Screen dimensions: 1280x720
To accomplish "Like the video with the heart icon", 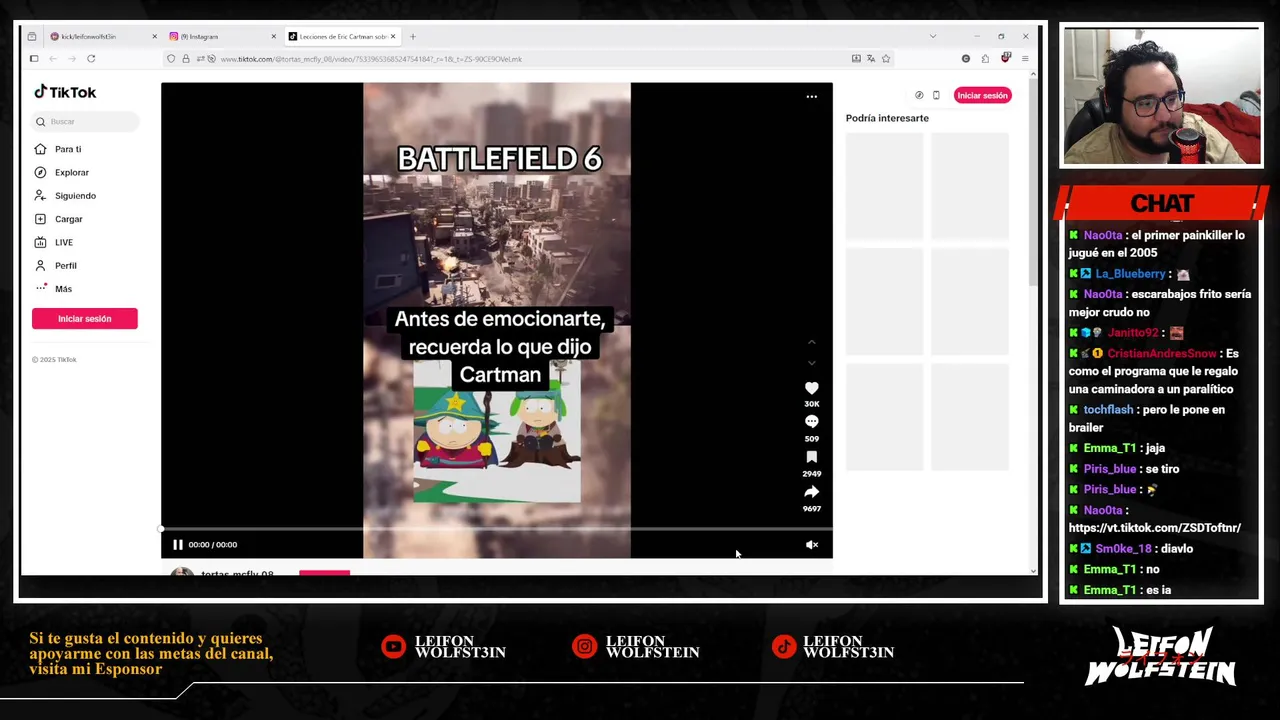I will [812, 388].
